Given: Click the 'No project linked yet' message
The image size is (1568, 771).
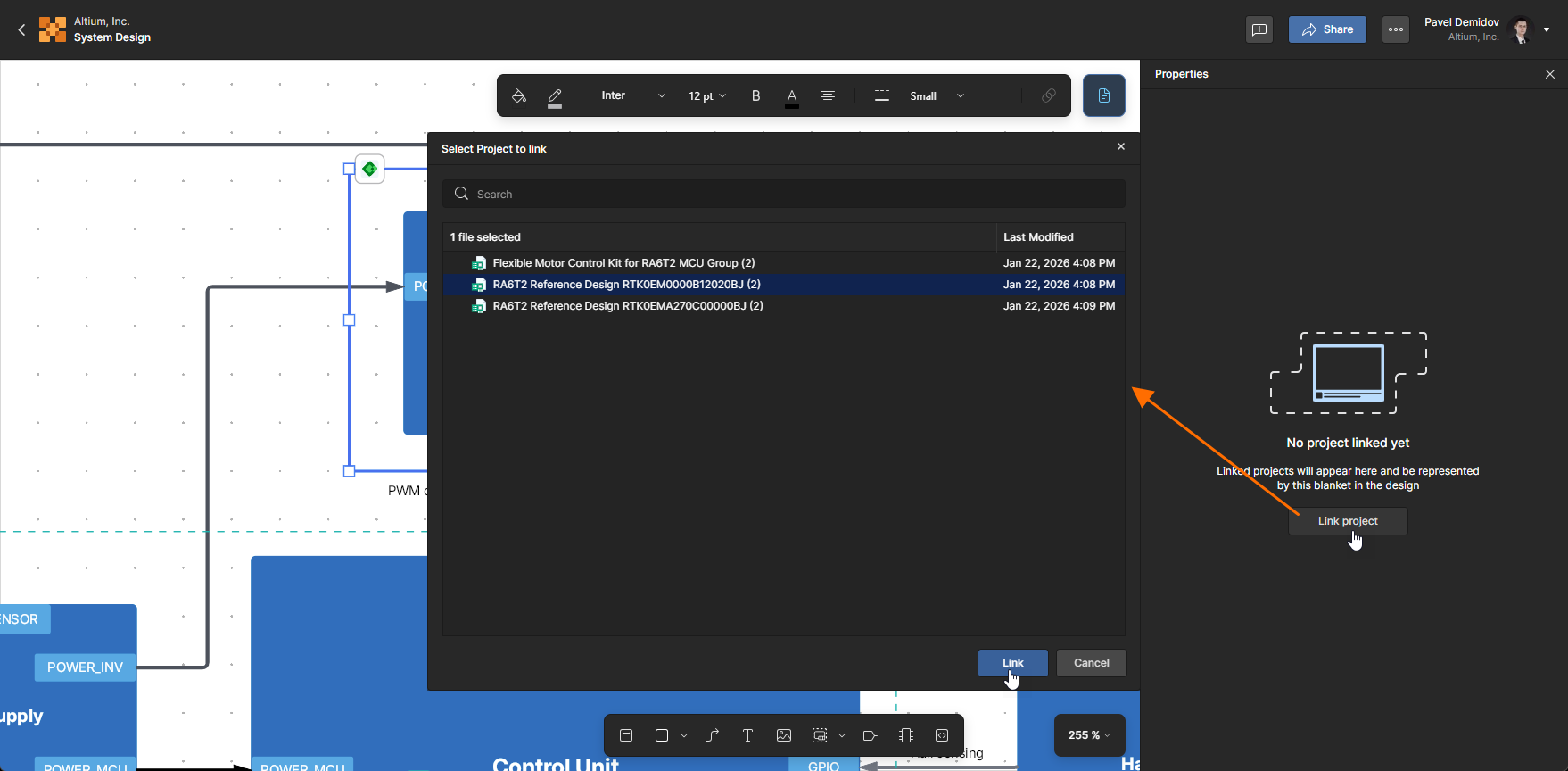Looking at the screenshot, I should 1348,443.
